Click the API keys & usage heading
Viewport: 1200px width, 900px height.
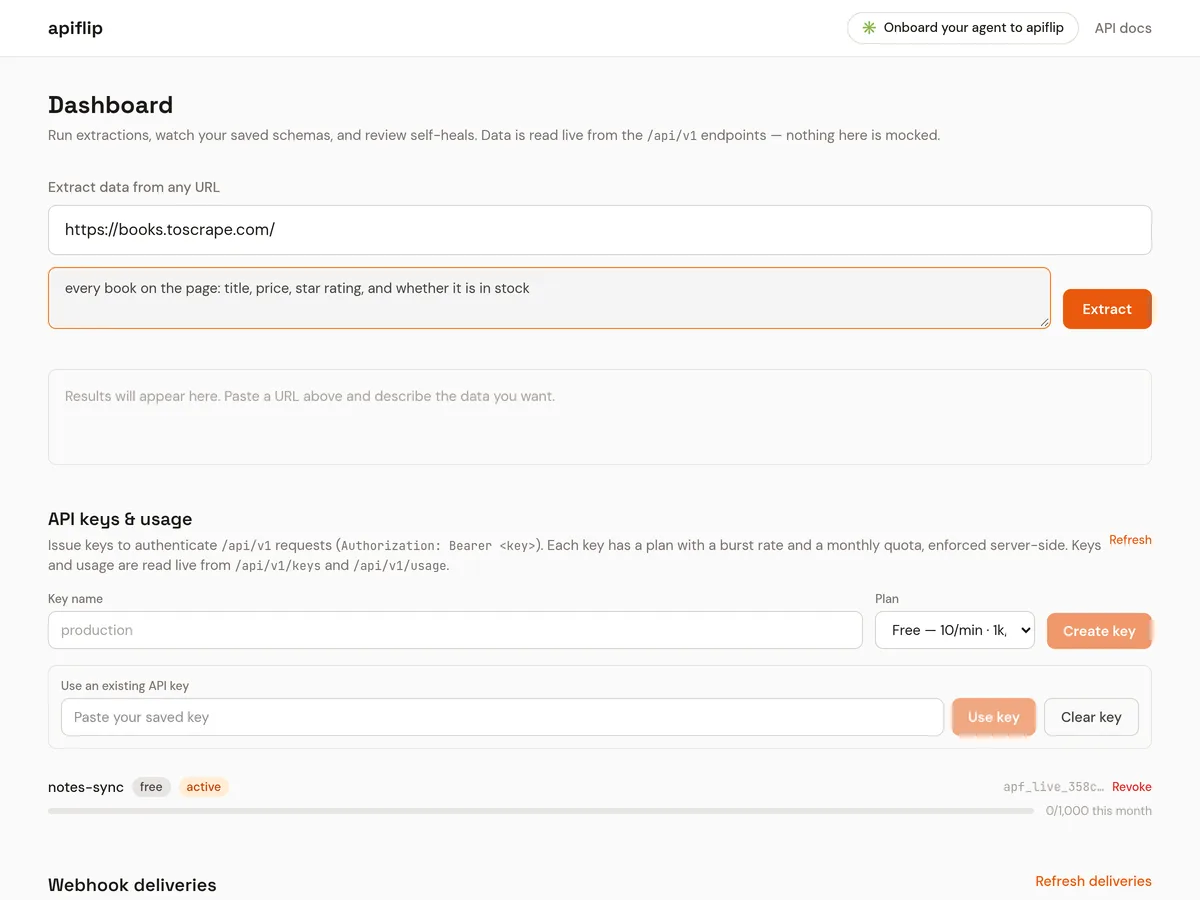(120, 519)
